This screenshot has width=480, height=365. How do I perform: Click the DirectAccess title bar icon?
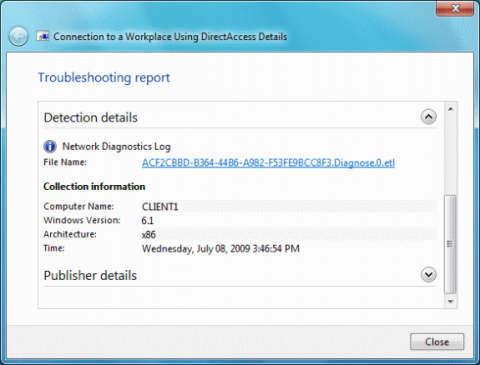pos(43,36)
